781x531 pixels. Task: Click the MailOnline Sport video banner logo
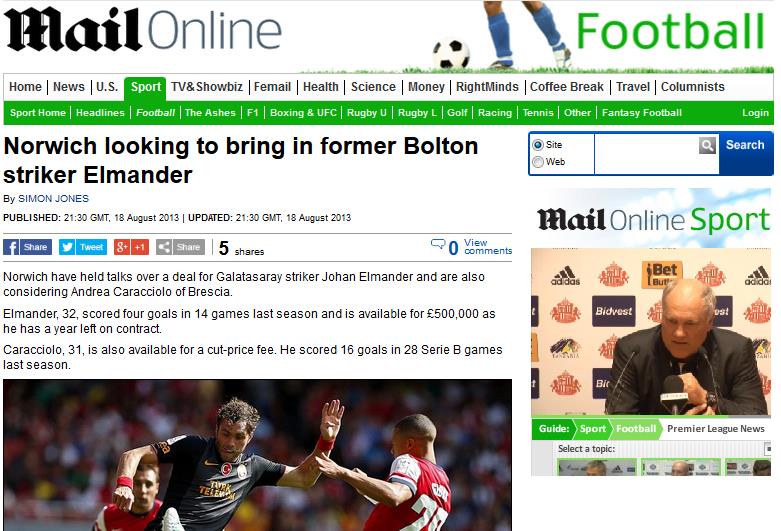[x=653, y=220]
